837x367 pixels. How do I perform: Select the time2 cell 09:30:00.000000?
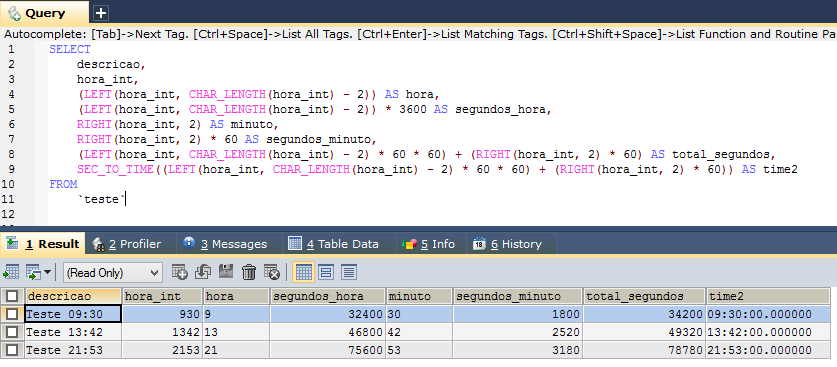[768, 314]
